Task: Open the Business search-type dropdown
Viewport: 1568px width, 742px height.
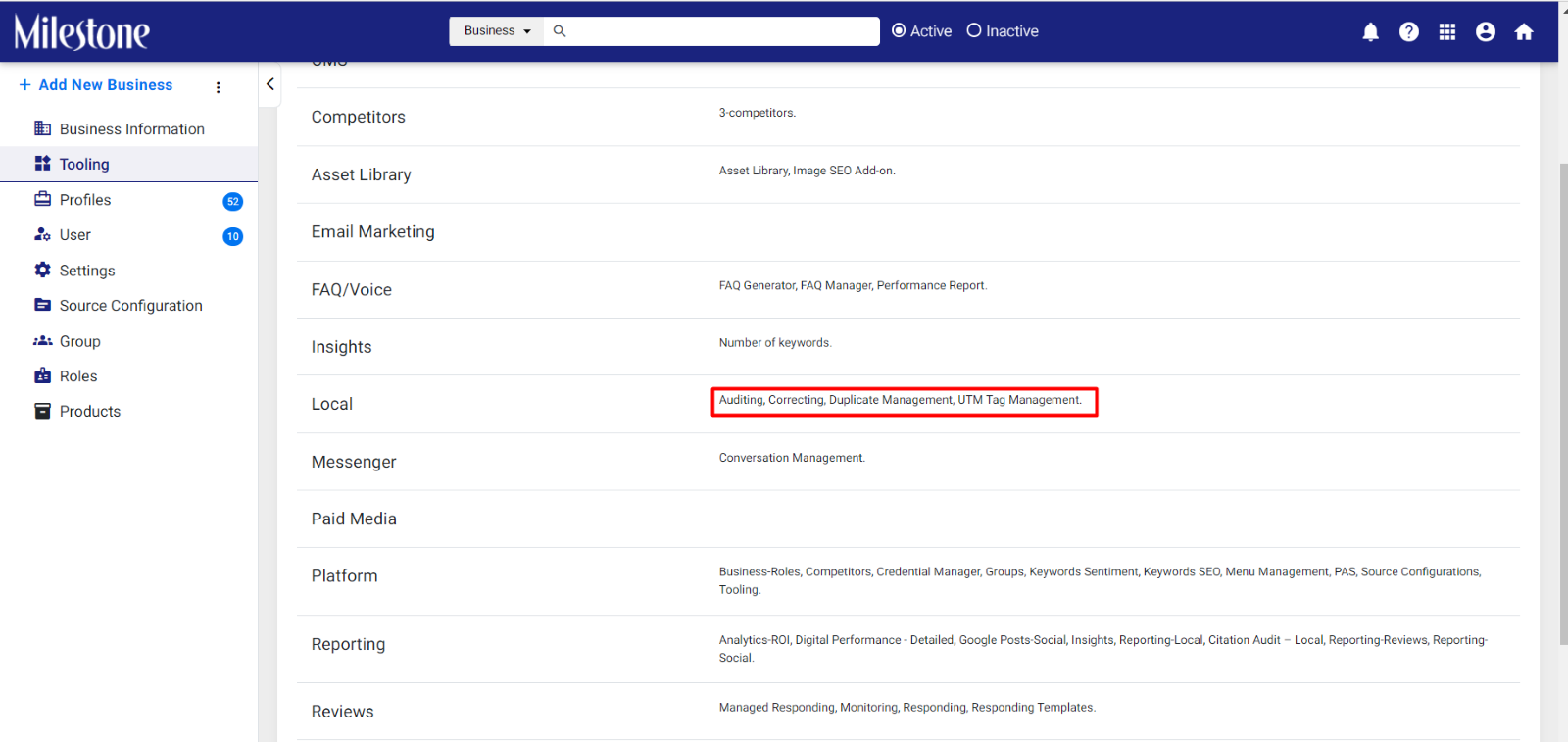Action: pos(497,31)
